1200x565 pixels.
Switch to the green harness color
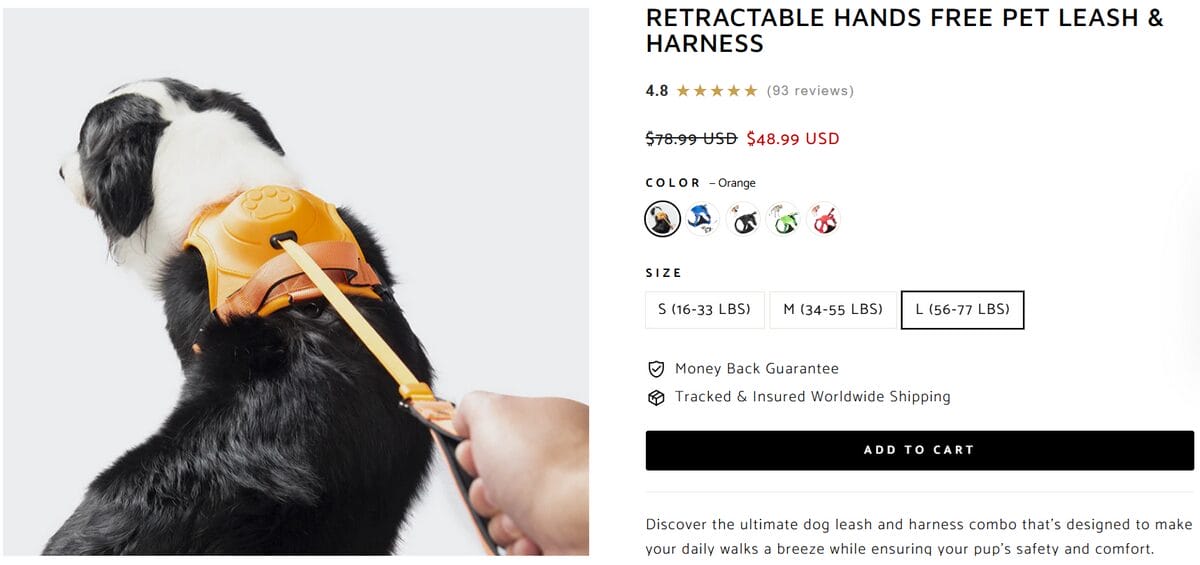pos(783,218)
